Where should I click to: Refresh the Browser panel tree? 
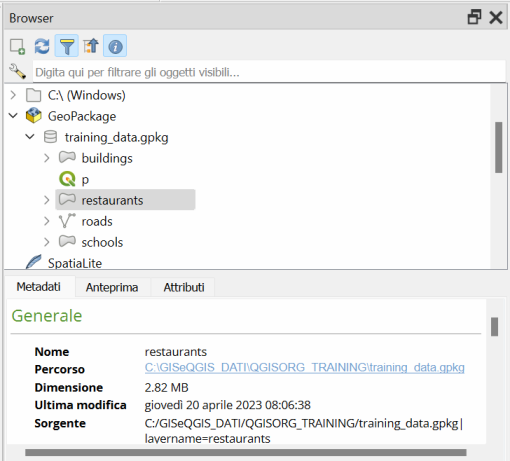(42, 46)
